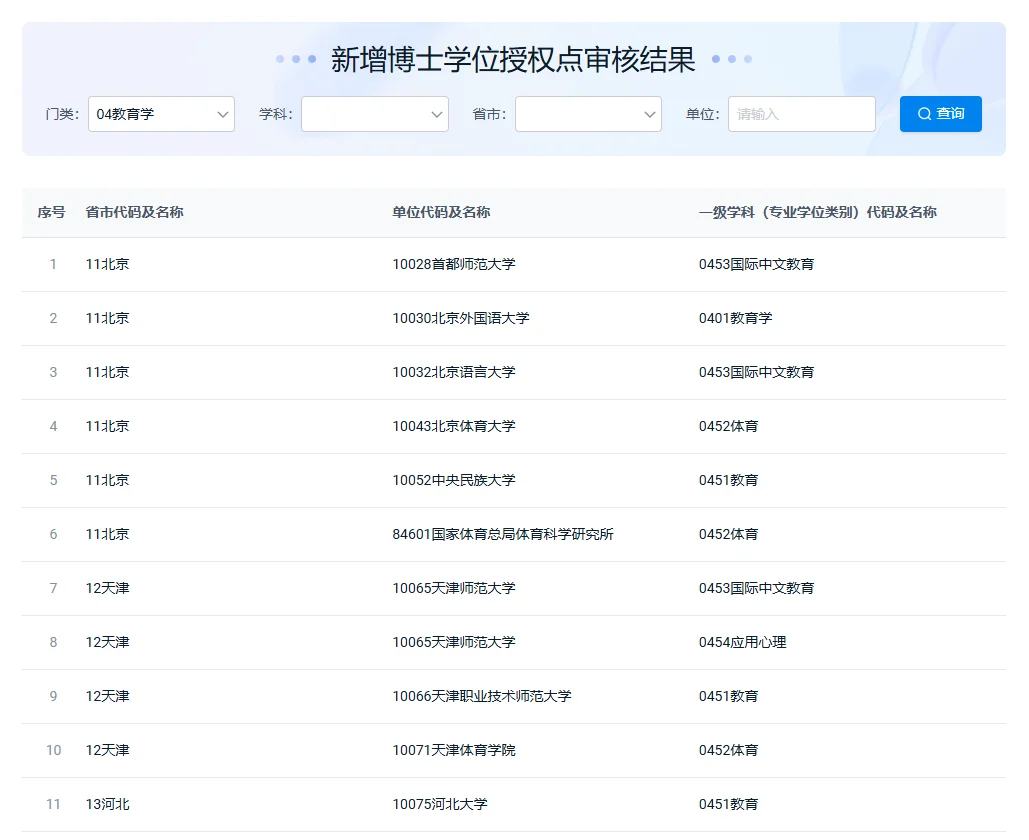Viewport: 1029px width, 840px height.
Task: Select the 10030北京外国语大学 cell
Action: pos(461,319)
